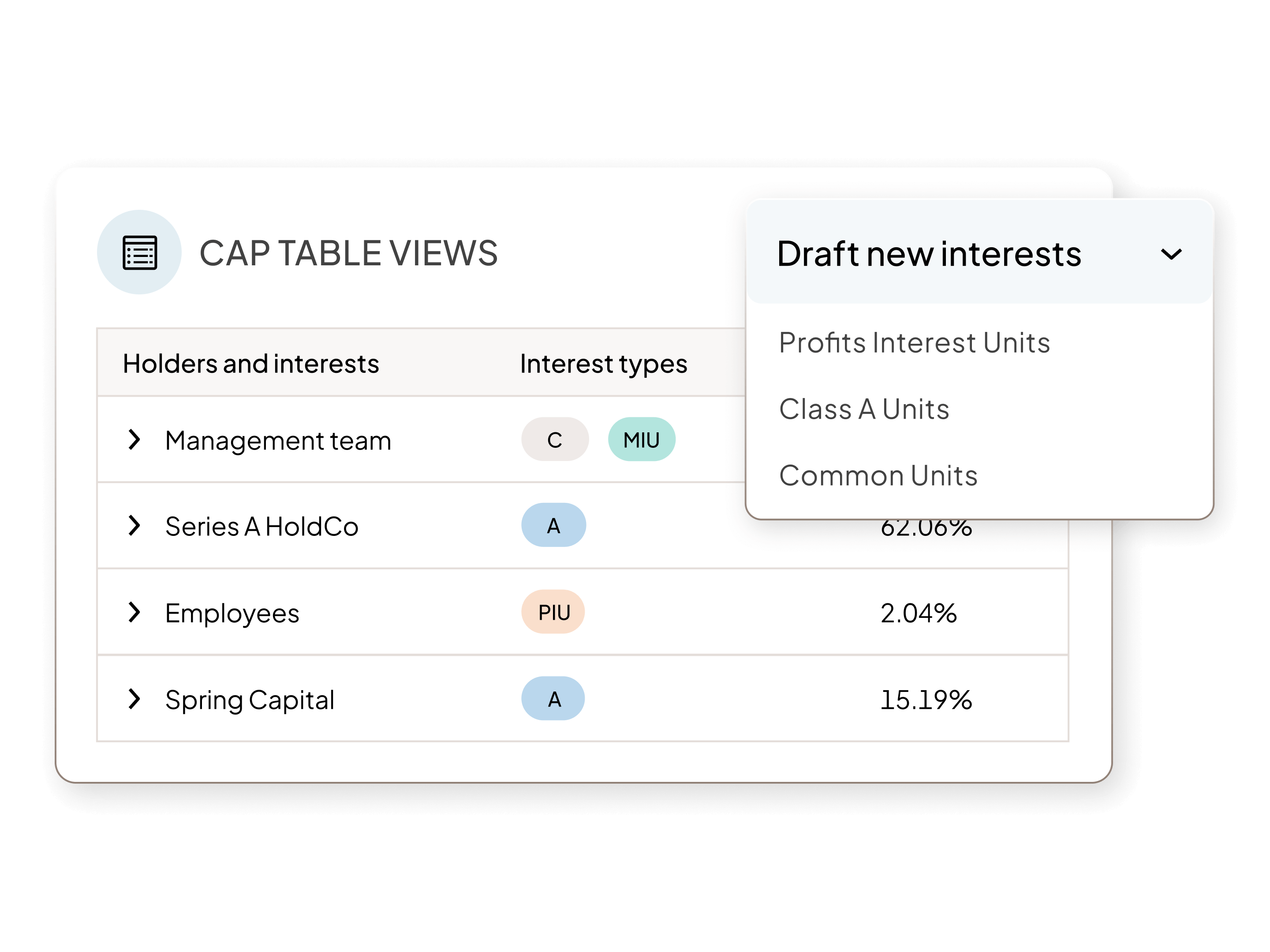The height and width of the screenshot is (952, 1270).
Task: Click the MIU badge for Management team
Action: 642,439
